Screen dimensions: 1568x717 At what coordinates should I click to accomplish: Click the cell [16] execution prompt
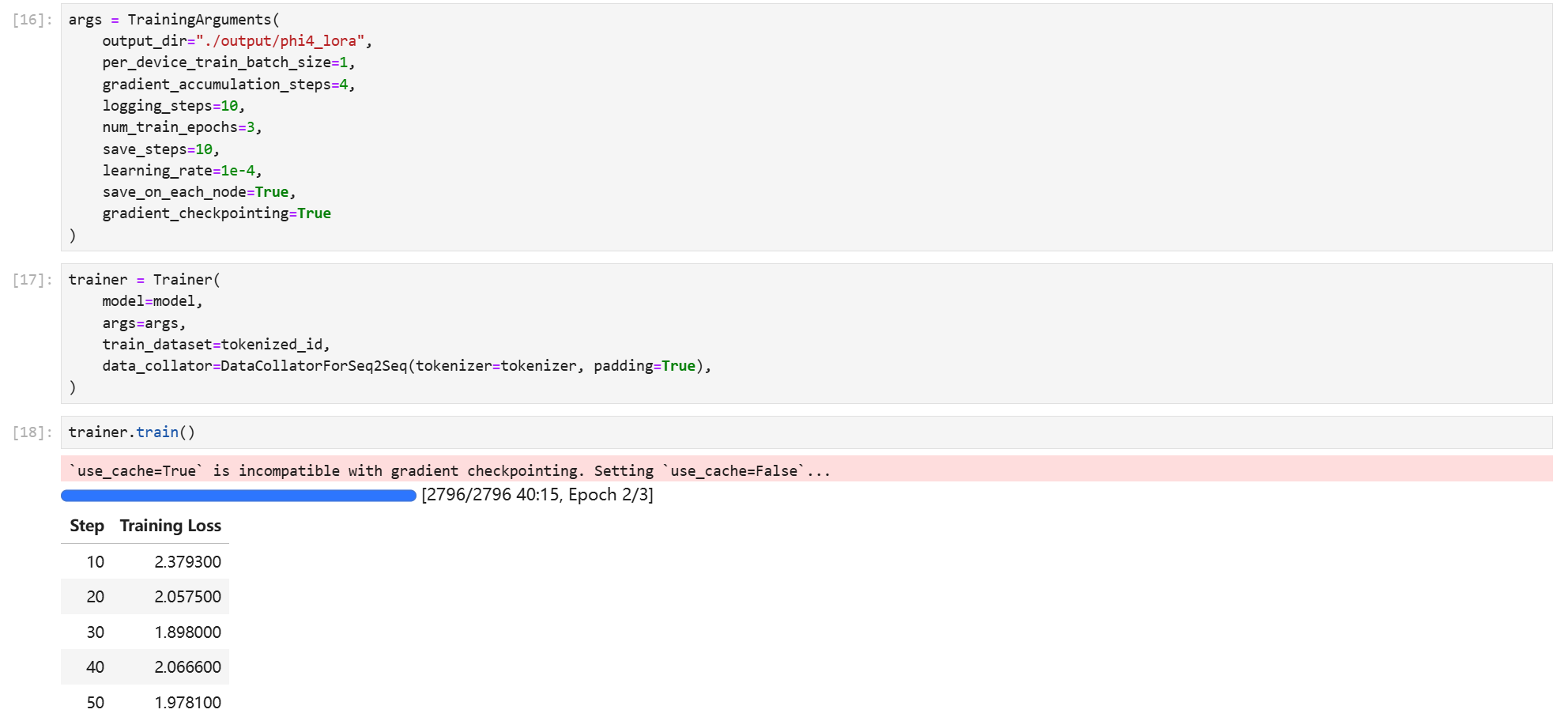click(32, 20)
